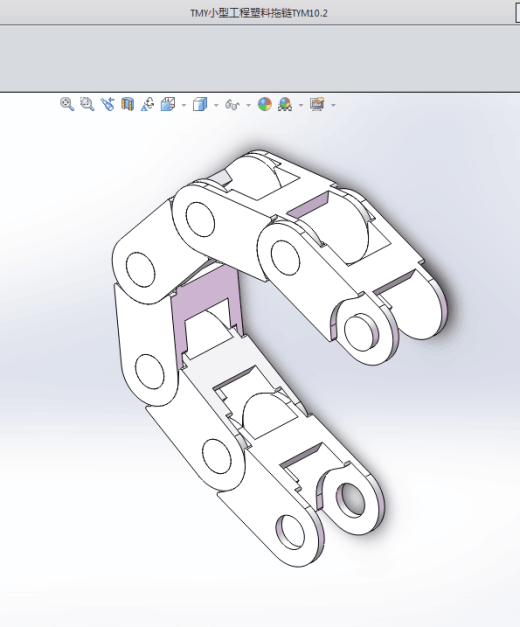
Task: Select the protruding round pin on the right link
Action: (360, 331)
